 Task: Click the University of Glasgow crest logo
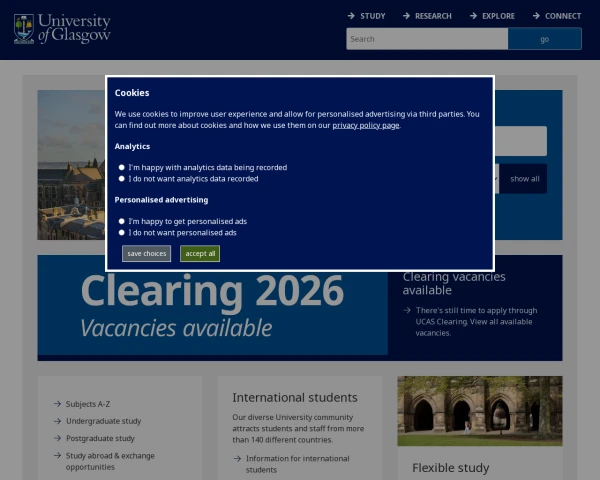tap(24, 29)
